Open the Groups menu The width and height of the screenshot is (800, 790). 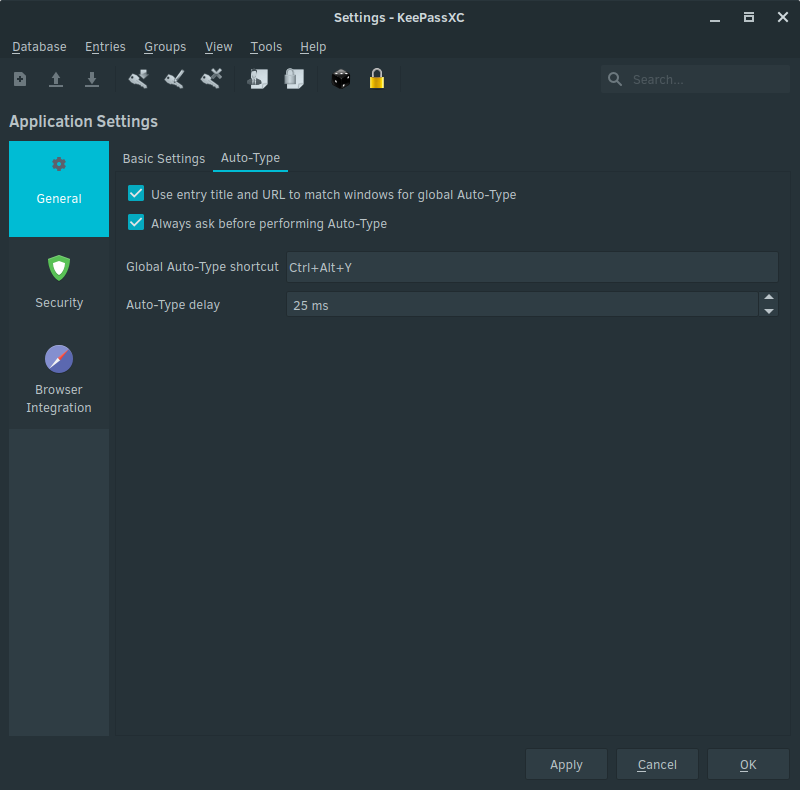[x=165, y=47]
